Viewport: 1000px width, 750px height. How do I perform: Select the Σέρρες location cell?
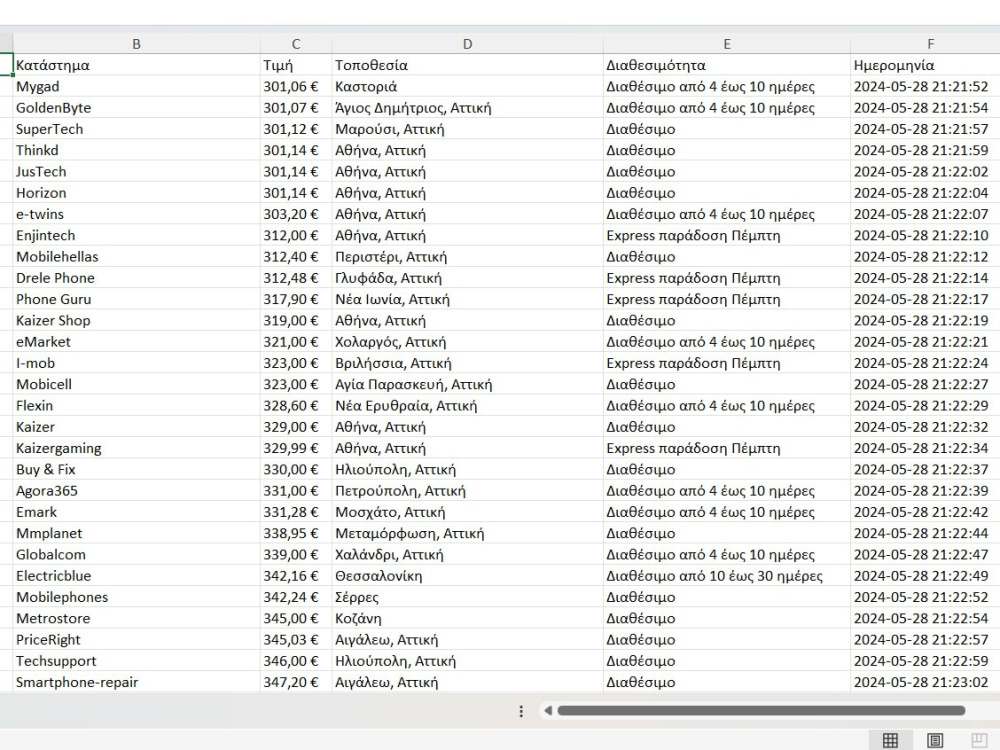tap(467, 597)
